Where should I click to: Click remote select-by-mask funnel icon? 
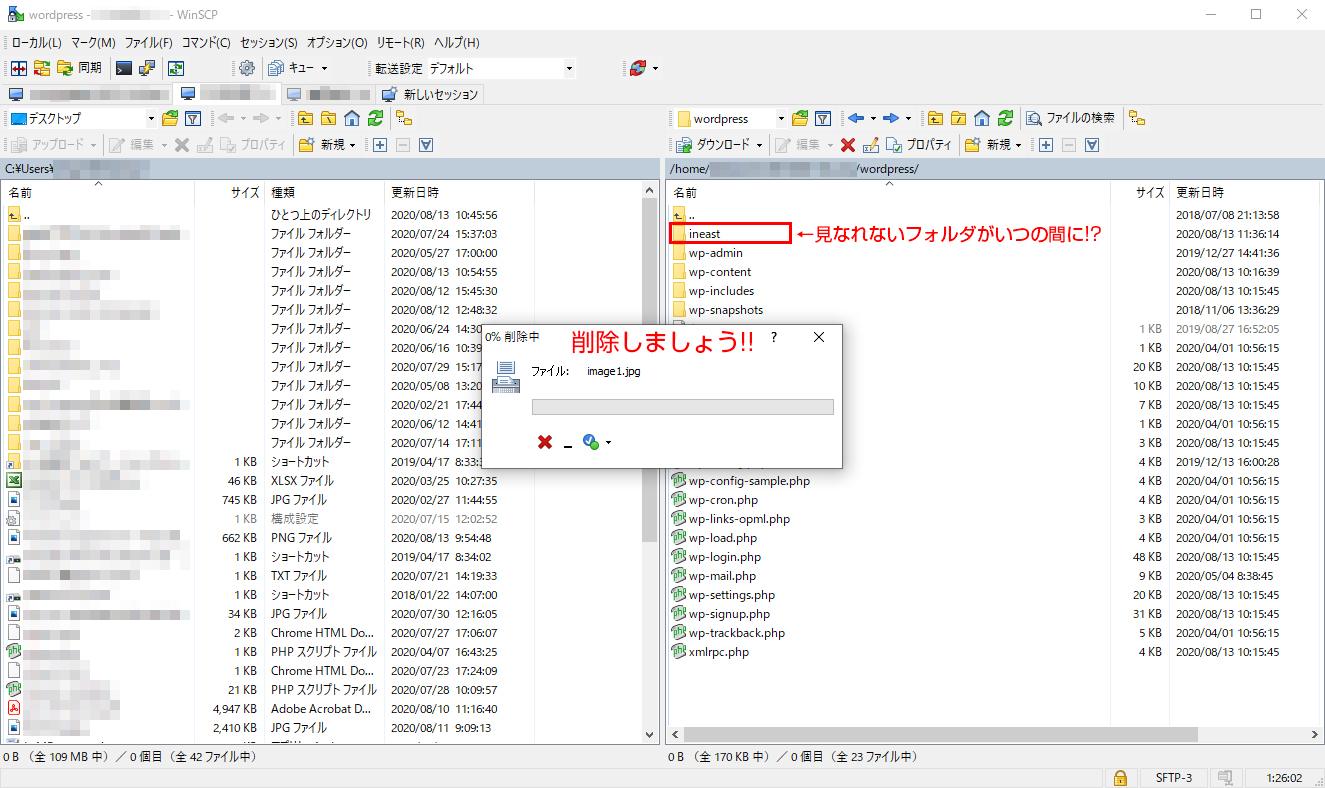coord(1092,145)
